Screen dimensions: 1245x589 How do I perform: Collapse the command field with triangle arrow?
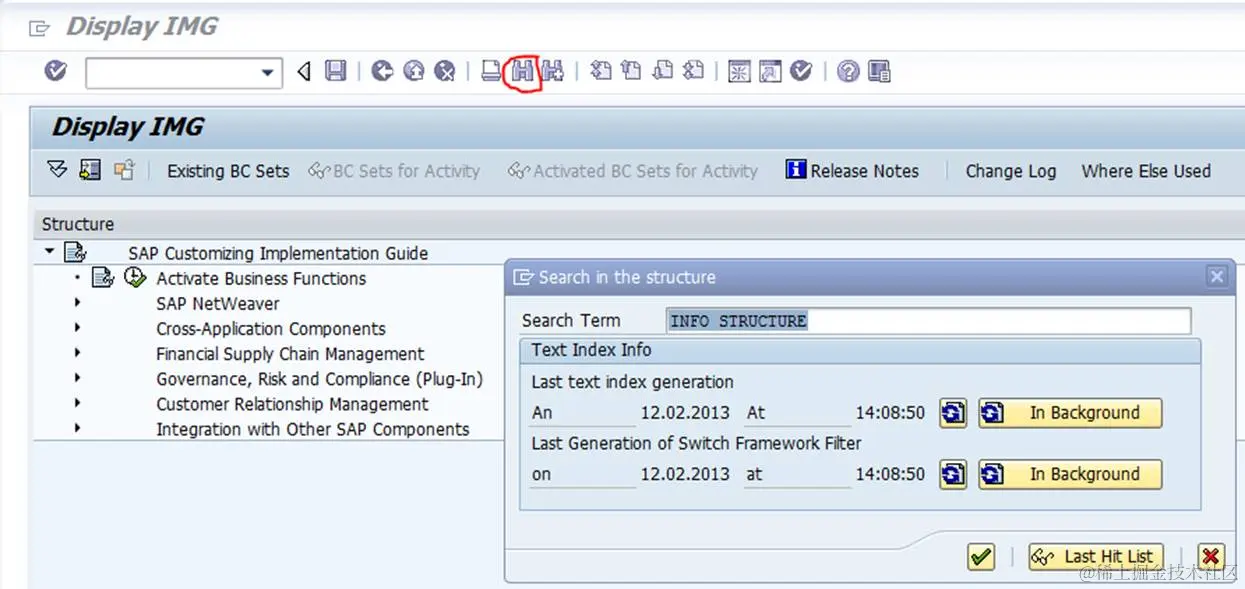pos(304,71)
